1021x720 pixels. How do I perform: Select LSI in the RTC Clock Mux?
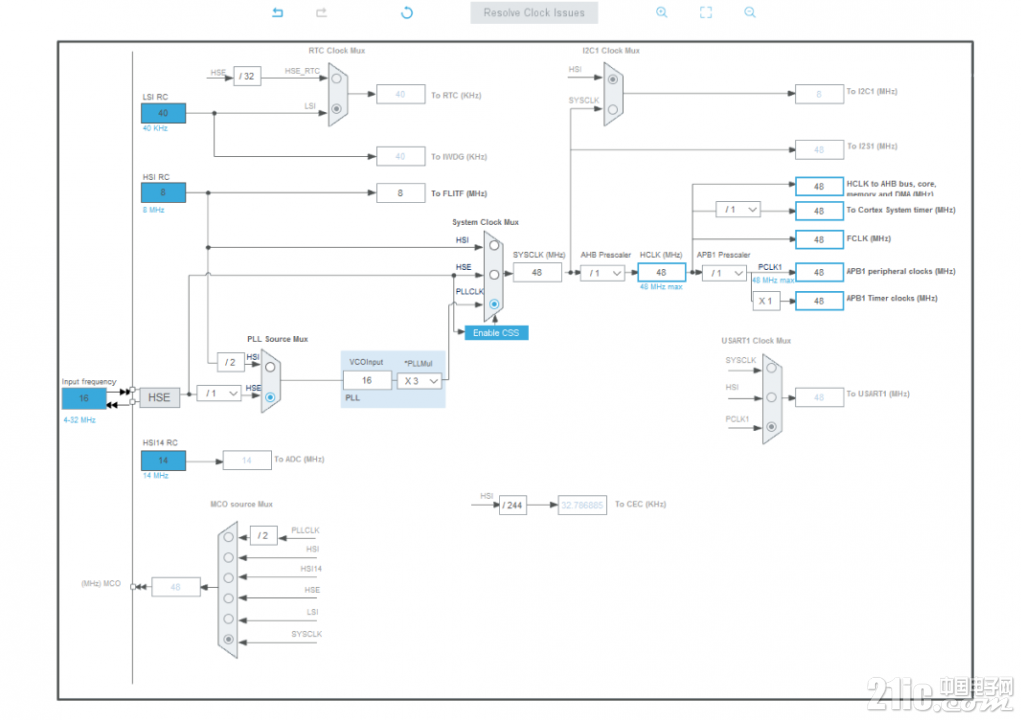pyautogui.click(x=337, y=109)
